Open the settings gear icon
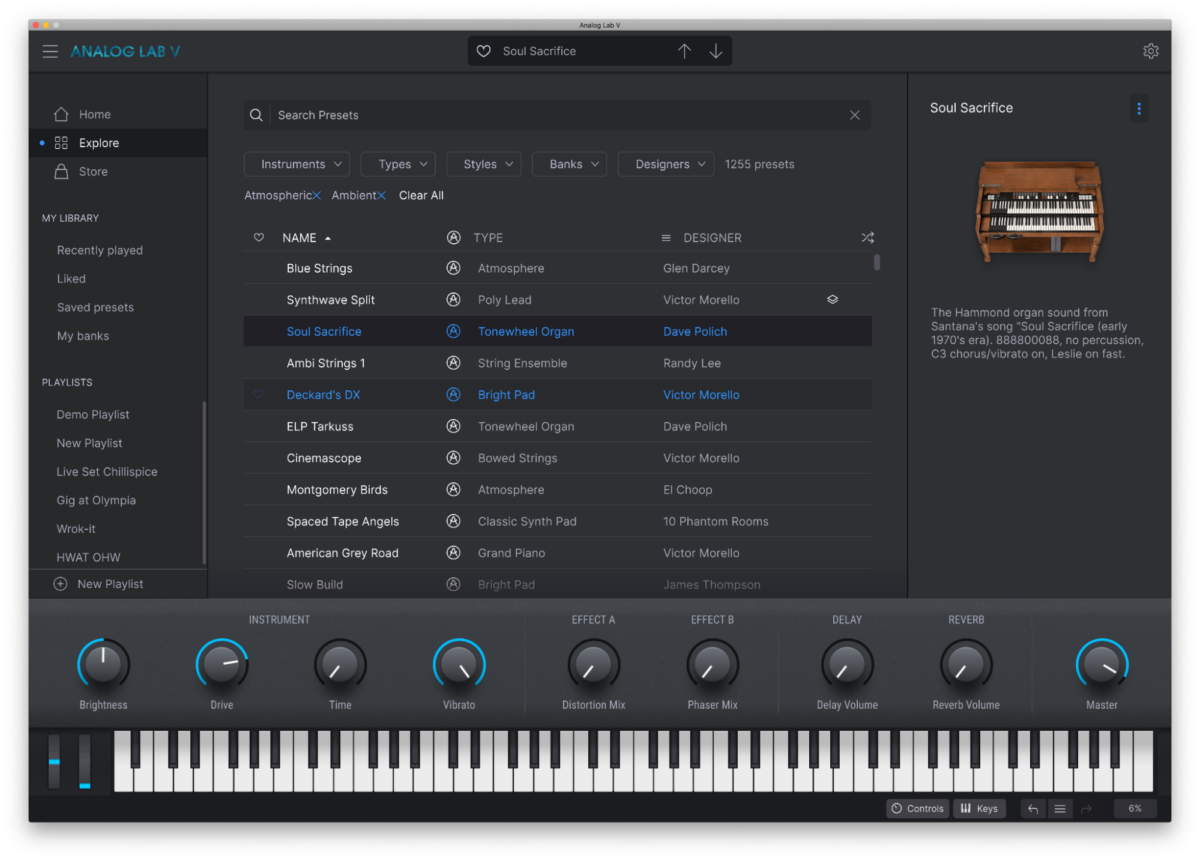Image resolution: width=1200 pixels, height=860 pixels. pos(1150,50)
